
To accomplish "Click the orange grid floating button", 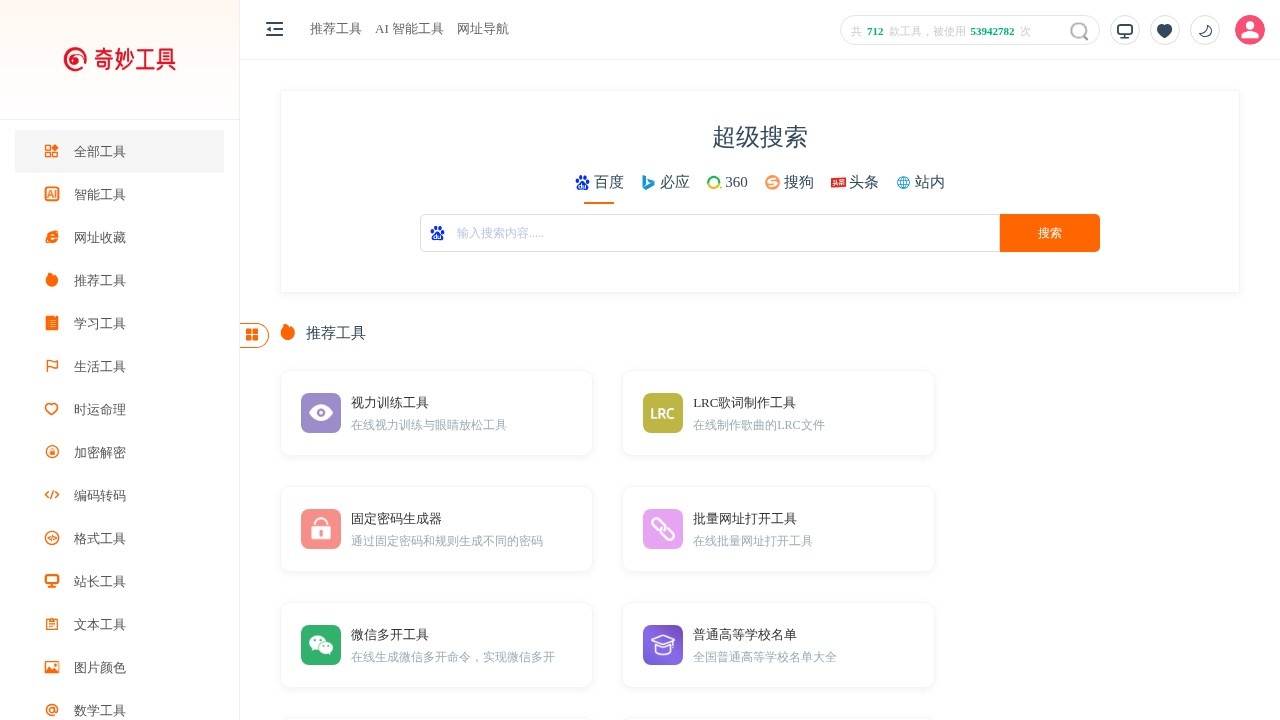I will 252,335.
